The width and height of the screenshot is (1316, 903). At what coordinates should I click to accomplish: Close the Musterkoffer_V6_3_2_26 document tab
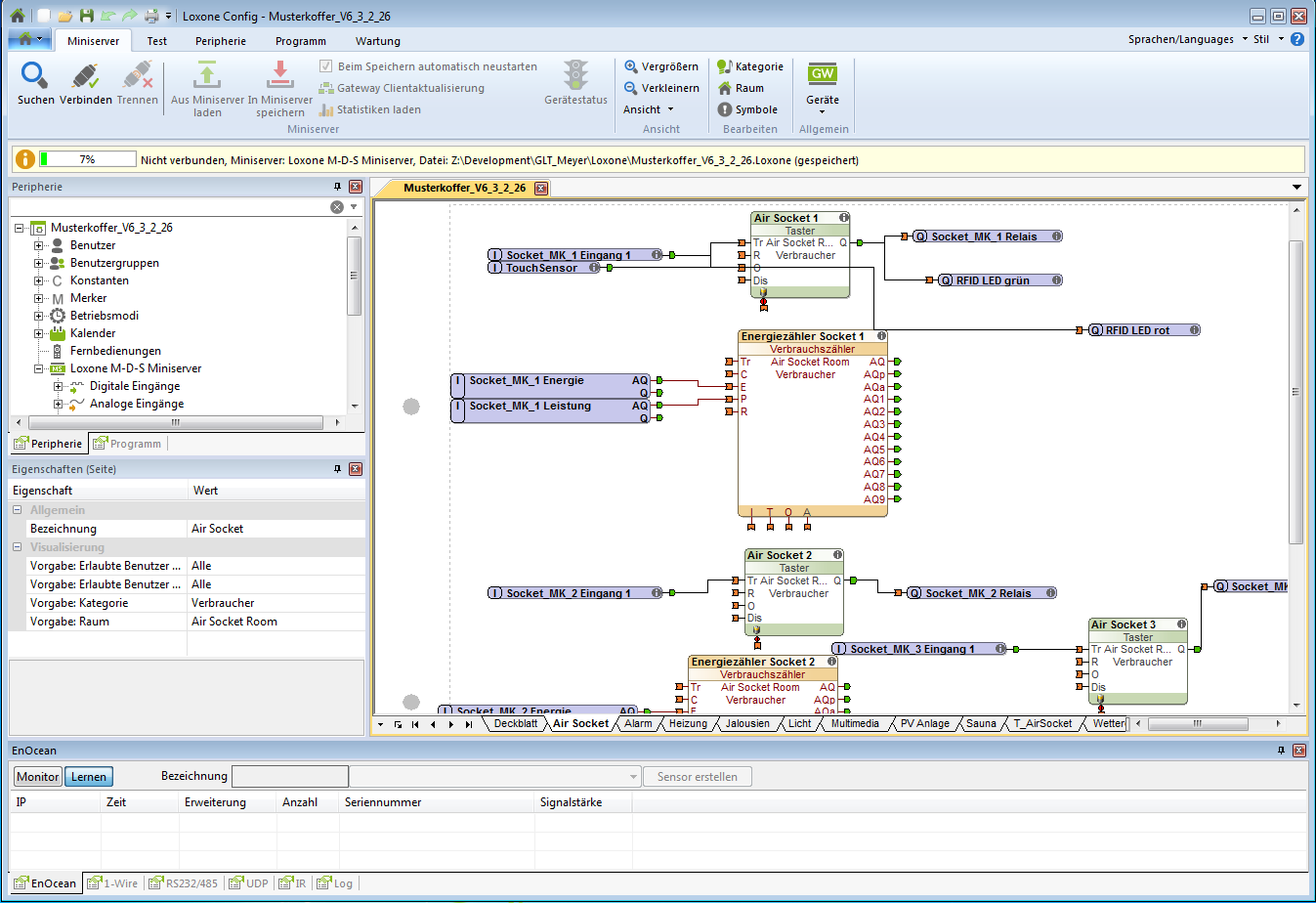[x=540, y=188]
